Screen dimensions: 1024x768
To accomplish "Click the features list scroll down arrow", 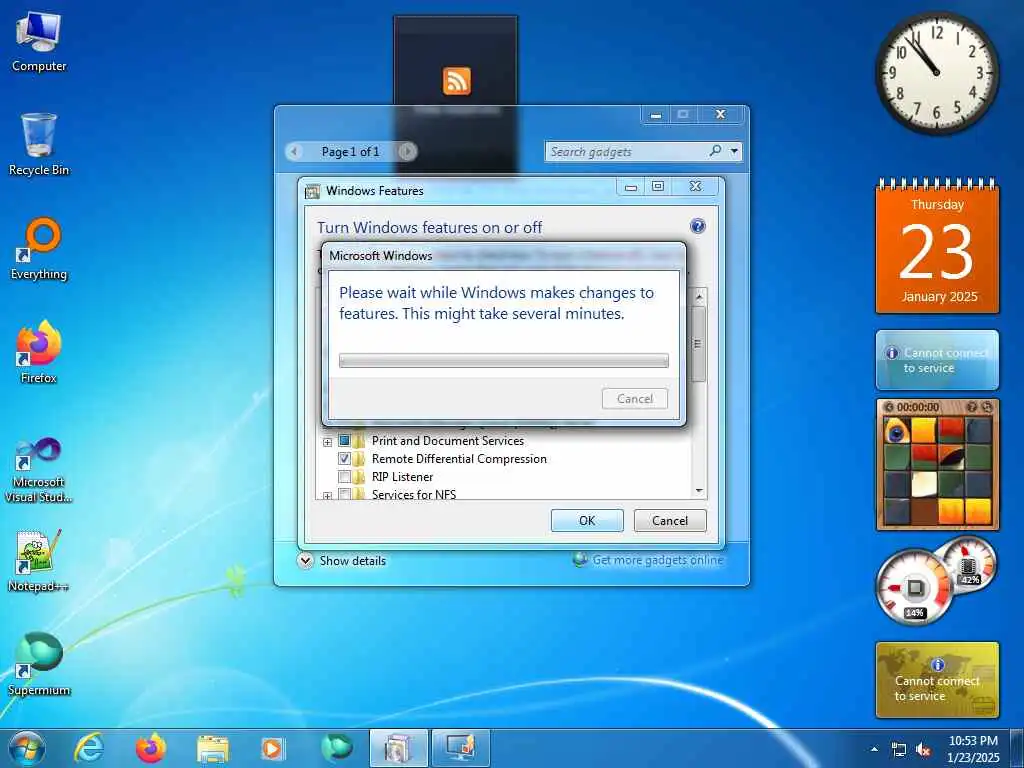I will (699, 490).
